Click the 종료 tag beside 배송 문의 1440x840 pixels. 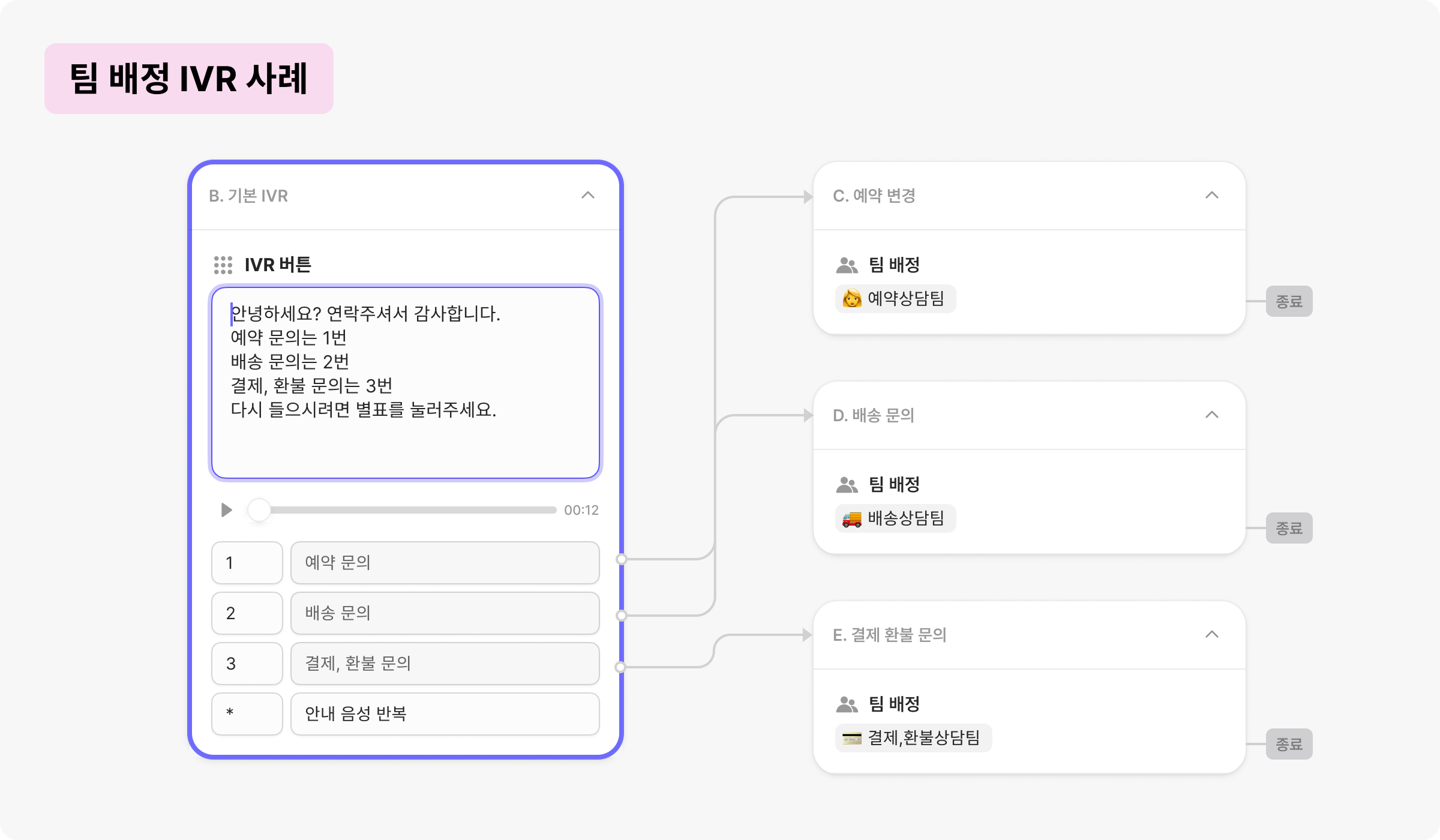(1289, 528)
